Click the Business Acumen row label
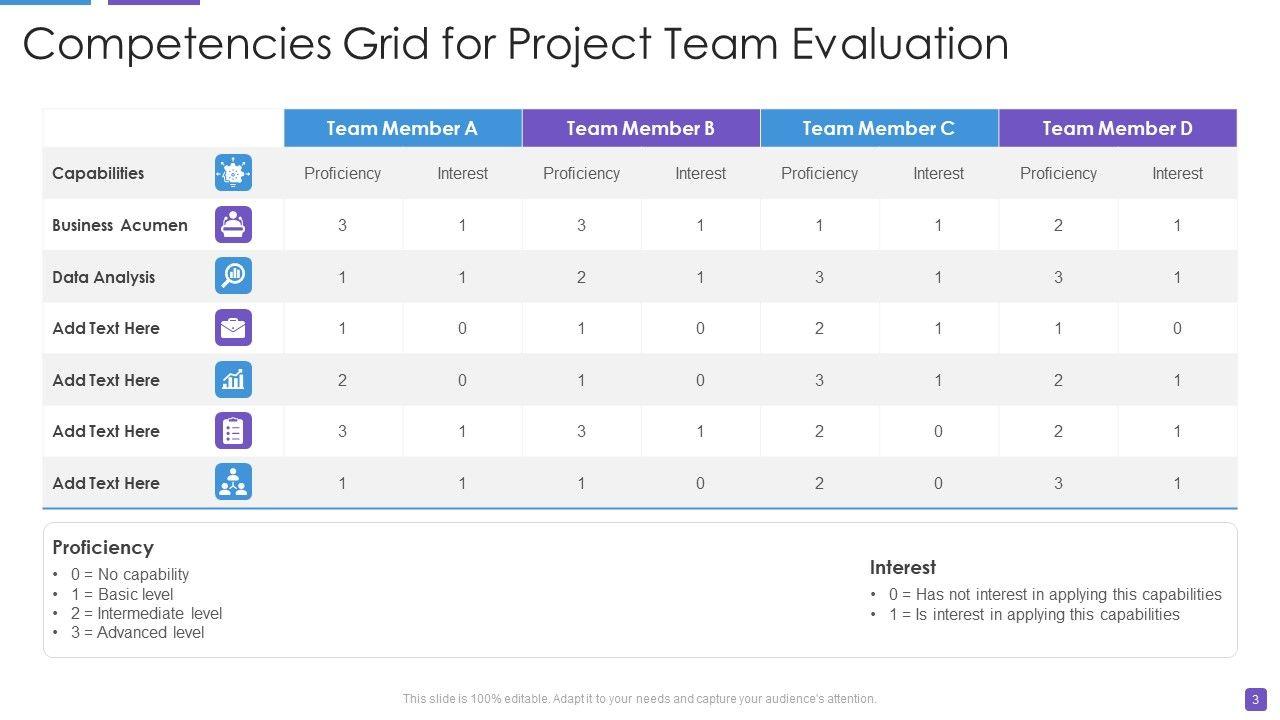 120,225
